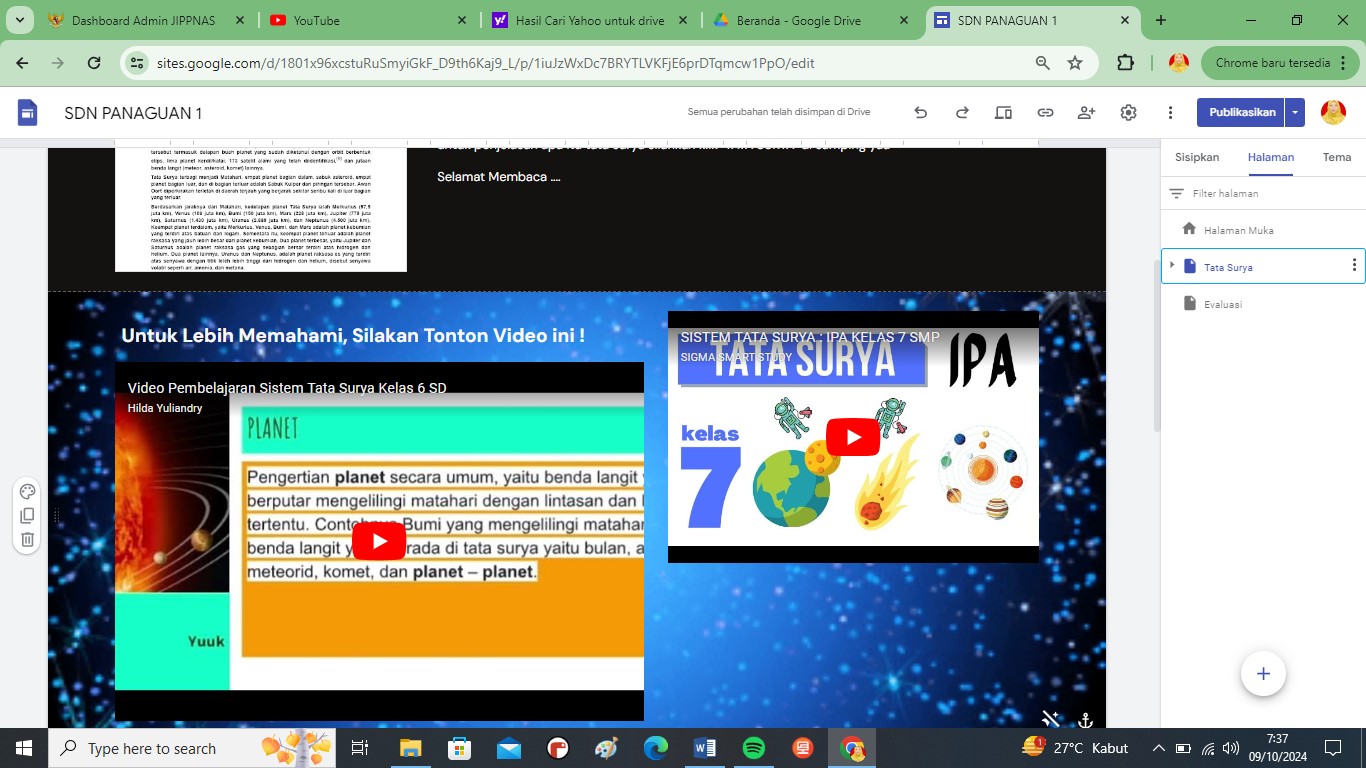Open the device preview icon
Image resolution: width=1366 pixels, height=768 pixels.
(x=1003, y=113)
